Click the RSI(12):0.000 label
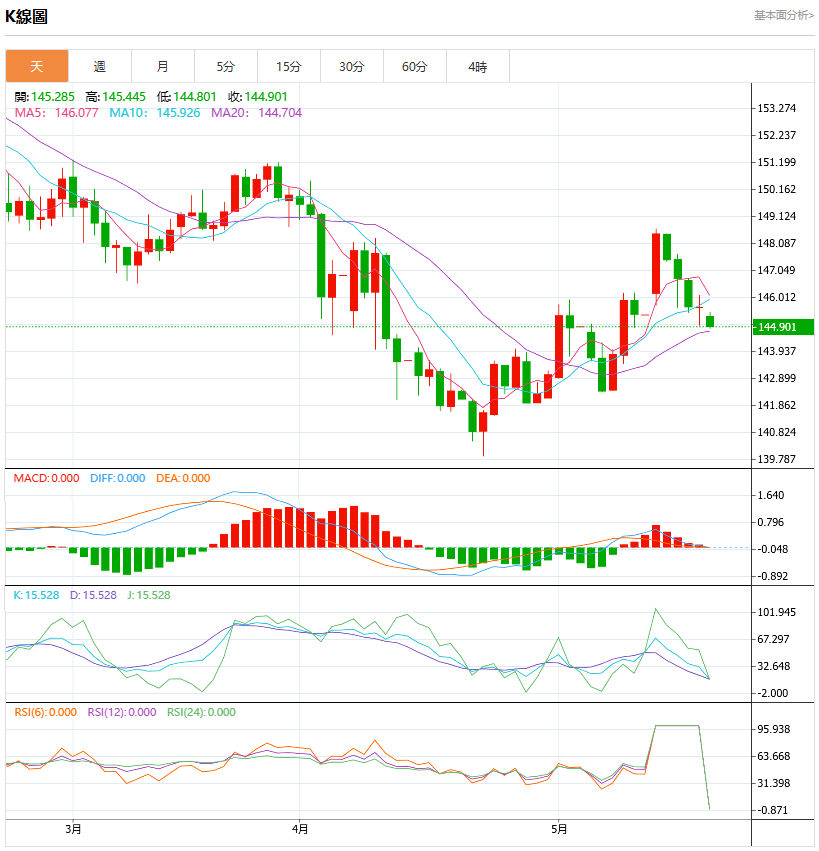The height and width of the screenshot is (851, 819). 122,712
